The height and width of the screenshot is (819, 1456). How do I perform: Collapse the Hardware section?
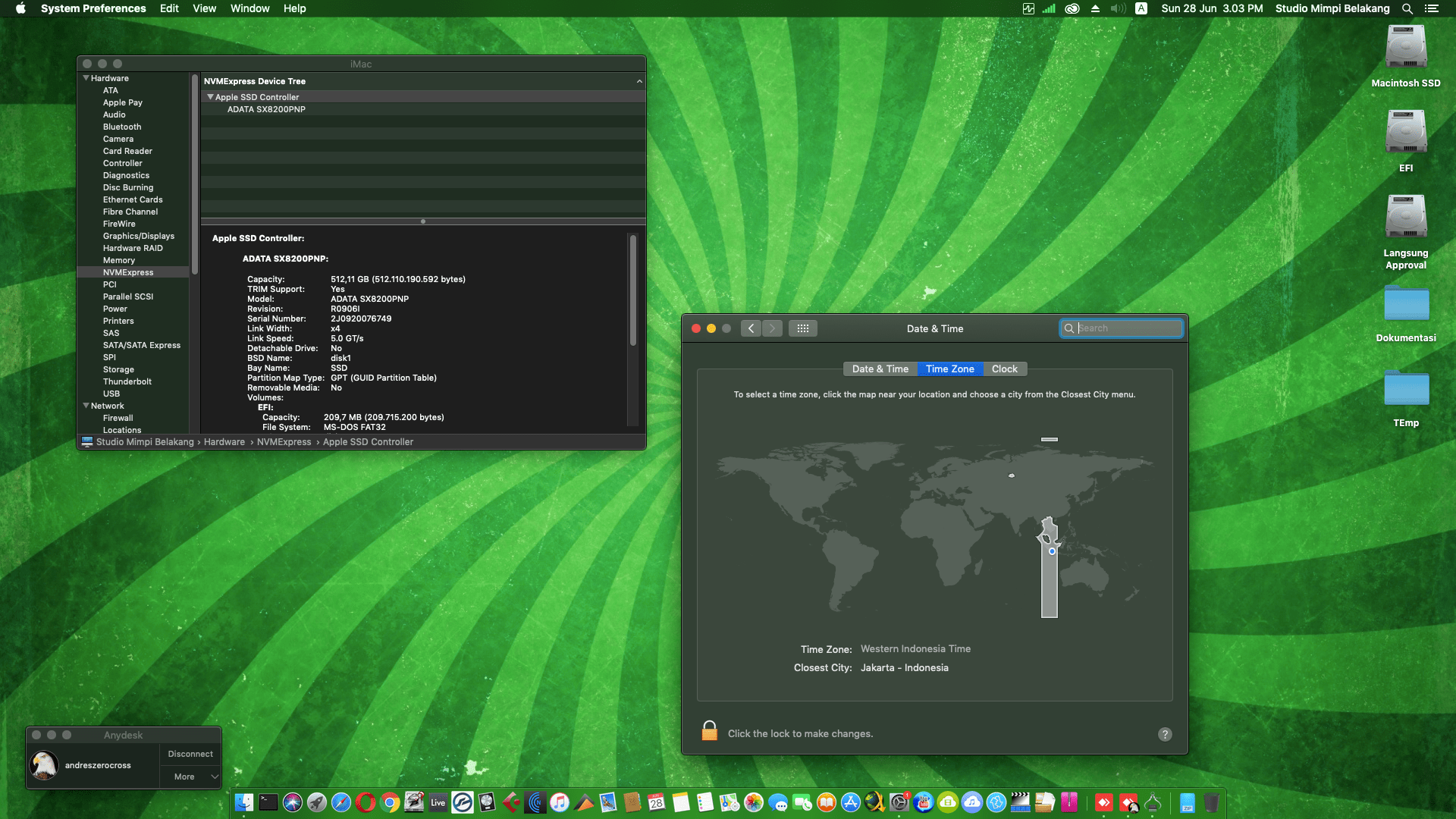click(x=86, y=78)
